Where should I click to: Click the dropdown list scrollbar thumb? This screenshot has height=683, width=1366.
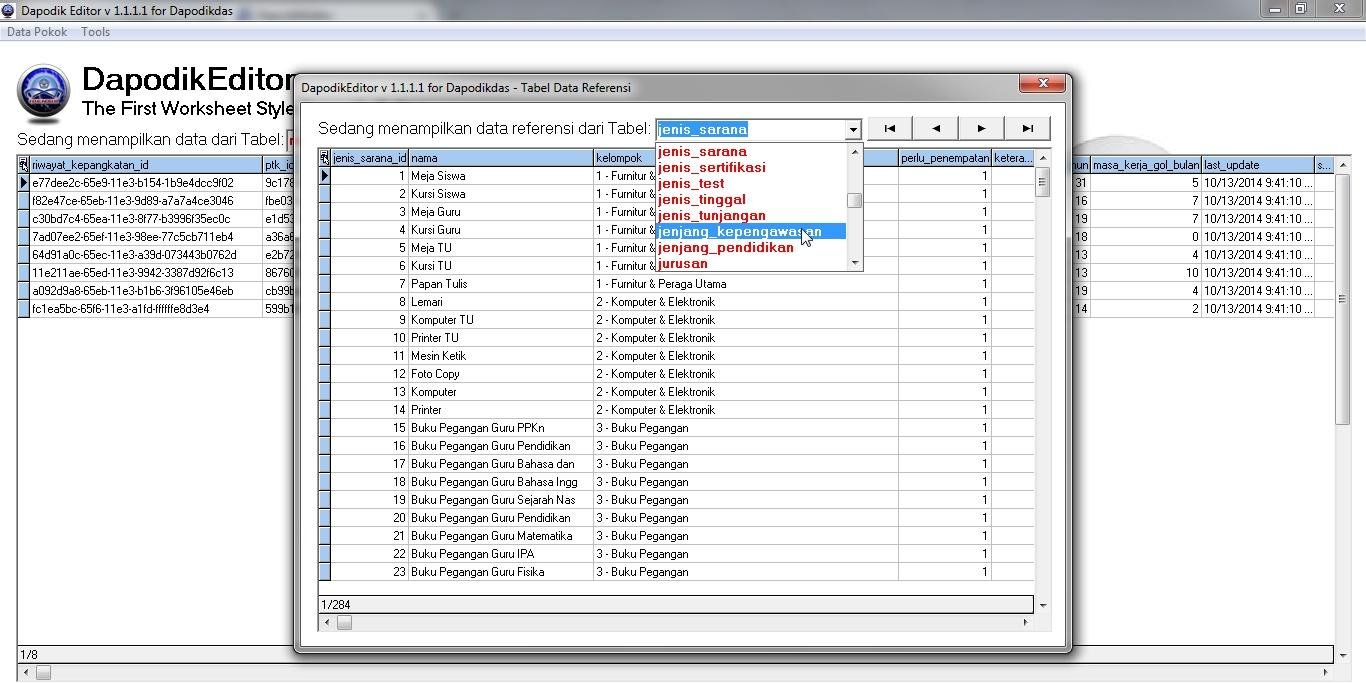pyautogui.click(x=854, y=200)
